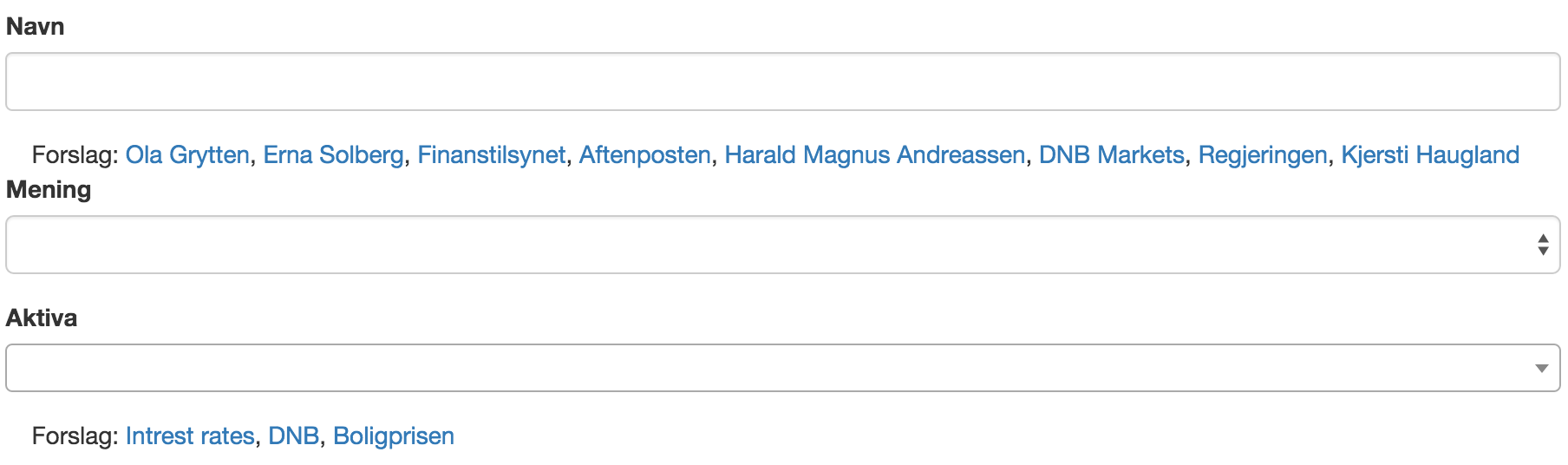1568x465 pixels.
Task: Click the Forslag label above Boligprisen
Action: click(75, 436)
